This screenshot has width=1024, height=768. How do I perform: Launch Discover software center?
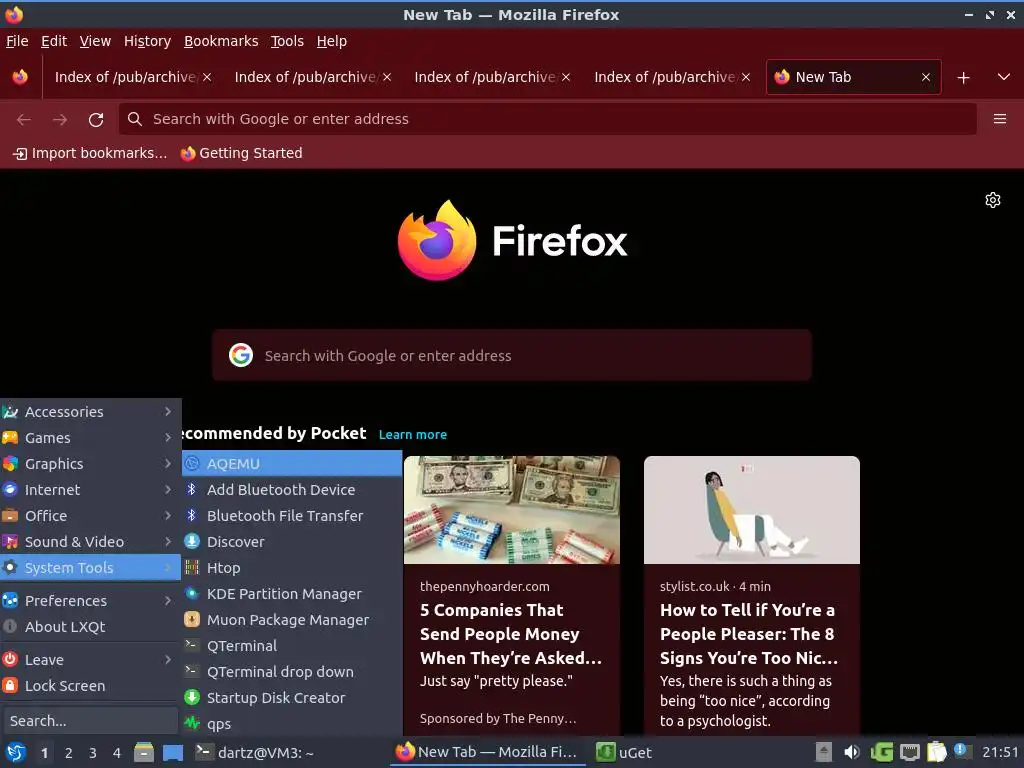[x=292, y=542]
